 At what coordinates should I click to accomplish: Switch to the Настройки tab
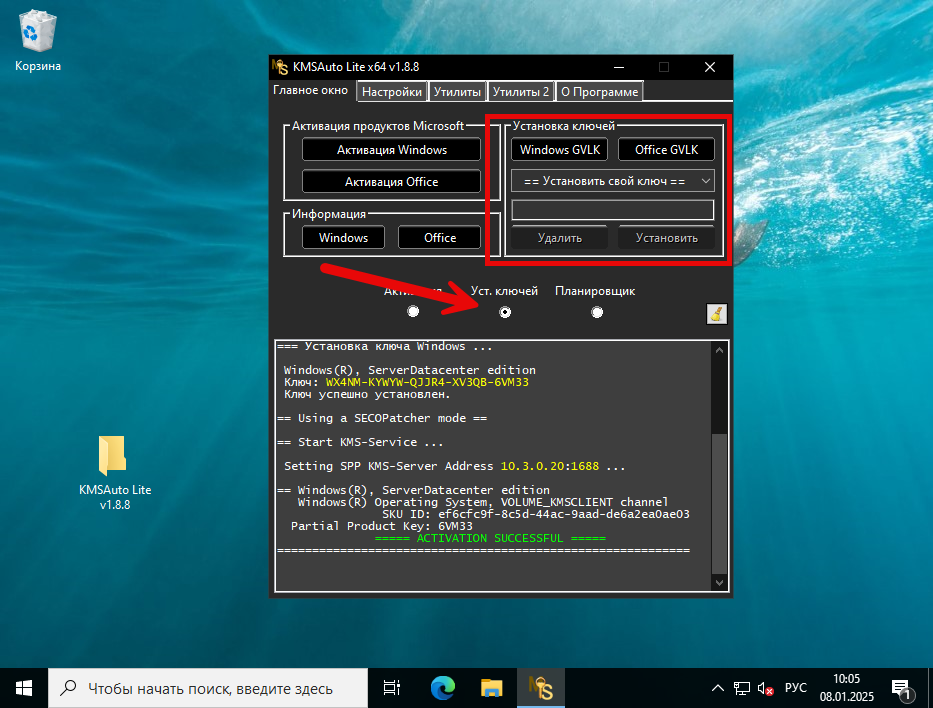[391, 92]
